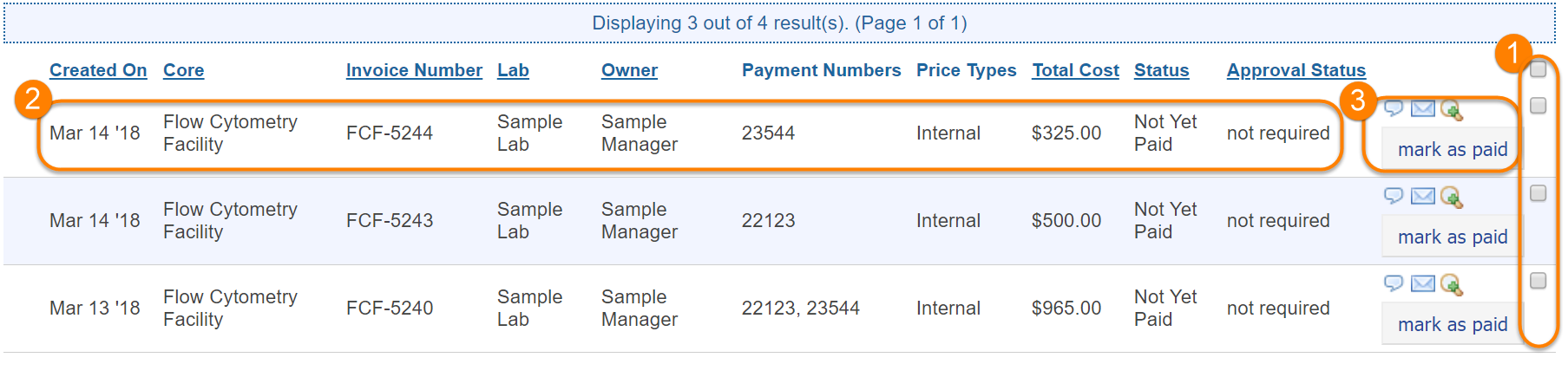Sort by Approval Status column header
The height and width of the screenshot is (377, 1568).
pyautogui.click(x=1296, y=70)
